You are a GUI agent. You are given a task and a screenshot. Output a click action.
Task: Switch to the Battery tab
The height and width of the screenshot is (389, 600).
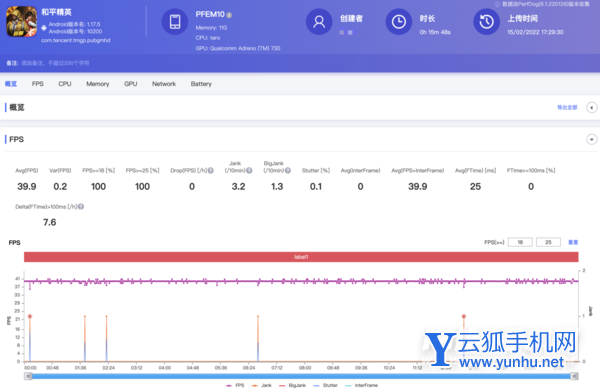(201, 84)
